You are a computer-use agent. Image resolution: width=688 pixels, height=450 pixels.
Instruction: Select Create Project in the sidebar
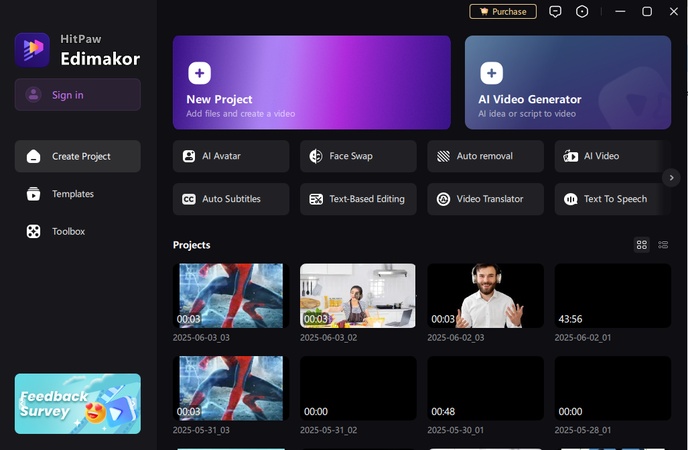pyautogui.click(x=77, y=156)
